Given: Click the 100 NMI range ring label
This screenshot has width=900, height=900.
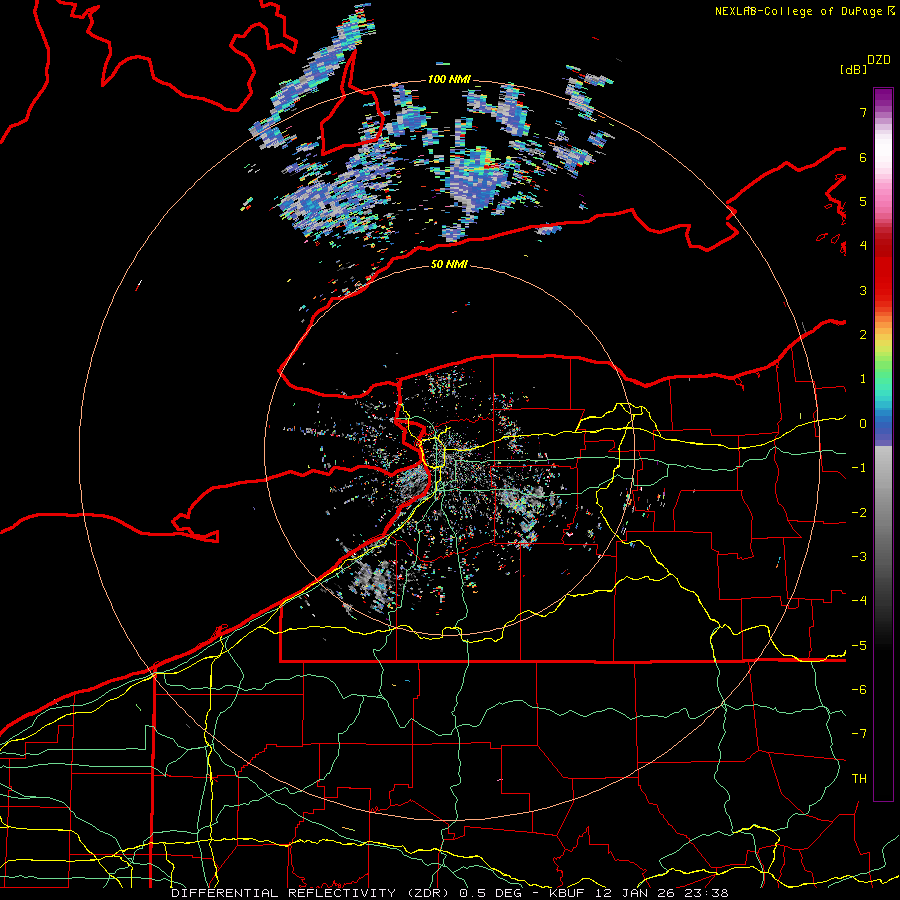Looking at the screenshot, I should tap(449, 79).
